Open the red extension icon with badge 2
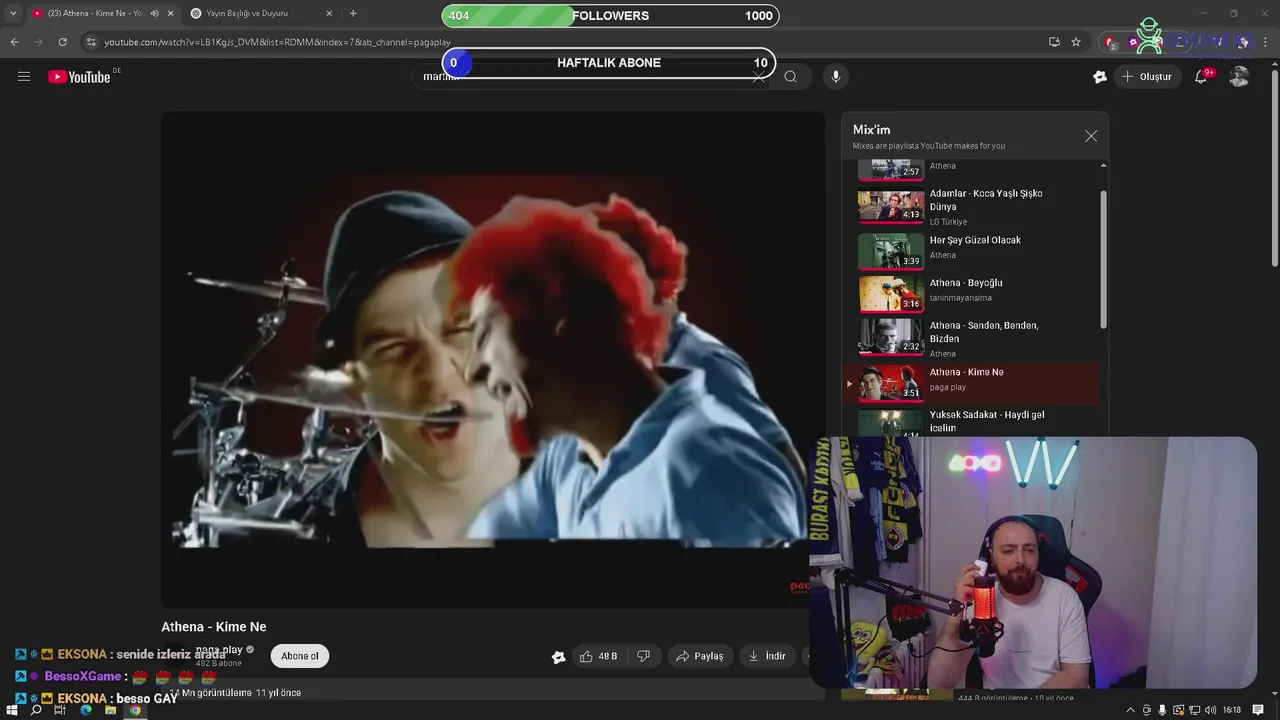Image resolution: width=1280 pixels, height=720 pixels. (1110, 42)
